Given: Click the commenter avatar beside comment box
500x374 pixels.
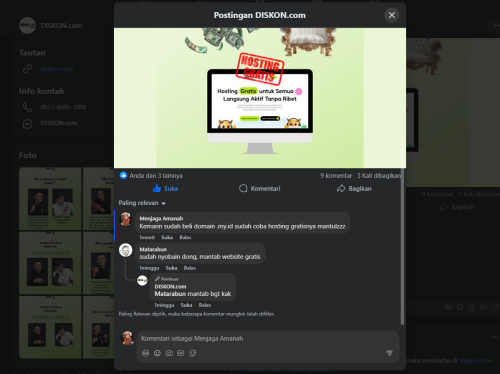Looking at the screenshot, I should pos(127,338).
